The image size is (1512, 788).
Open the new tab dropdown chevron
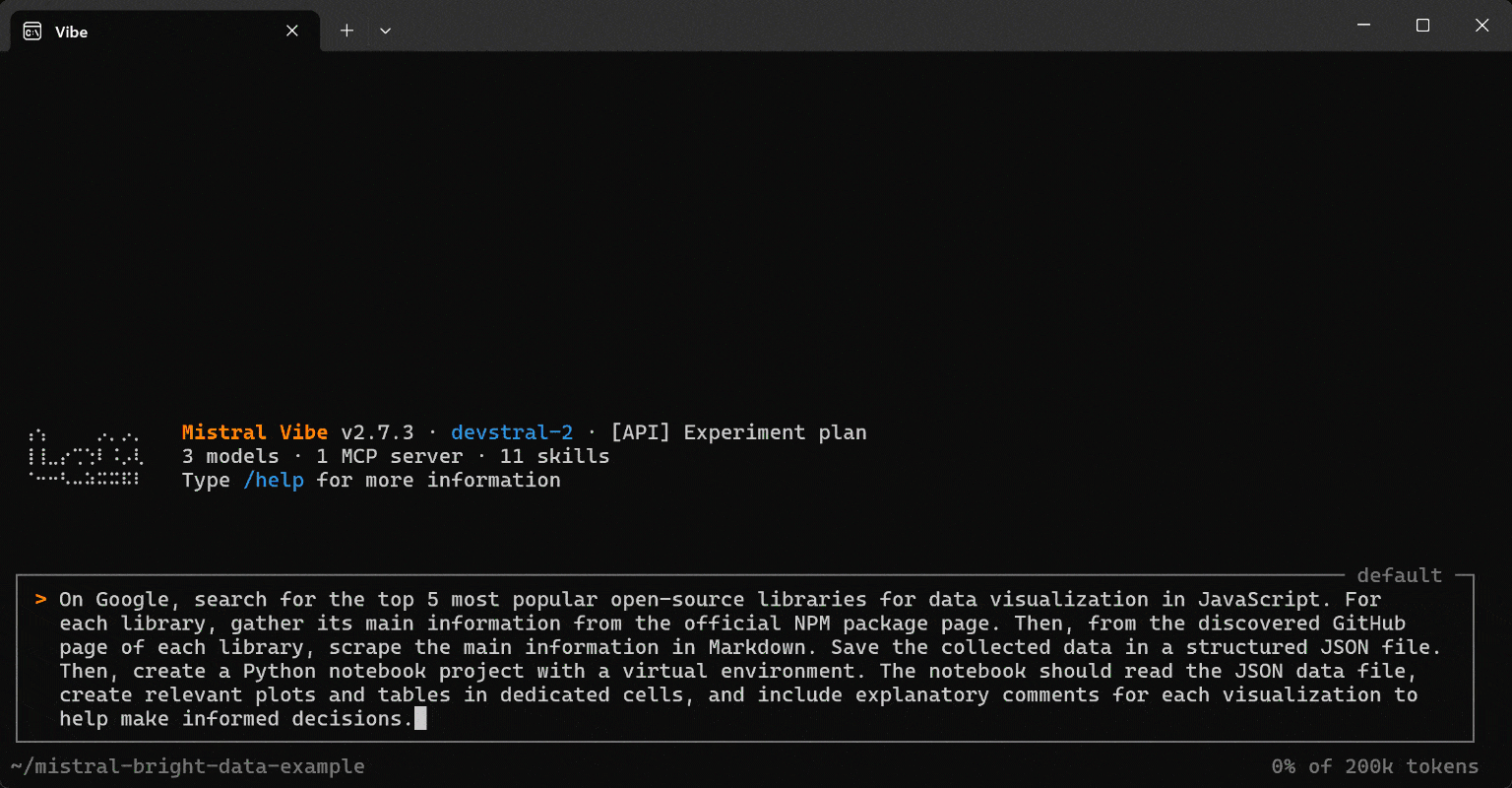[x=385, y=31]
